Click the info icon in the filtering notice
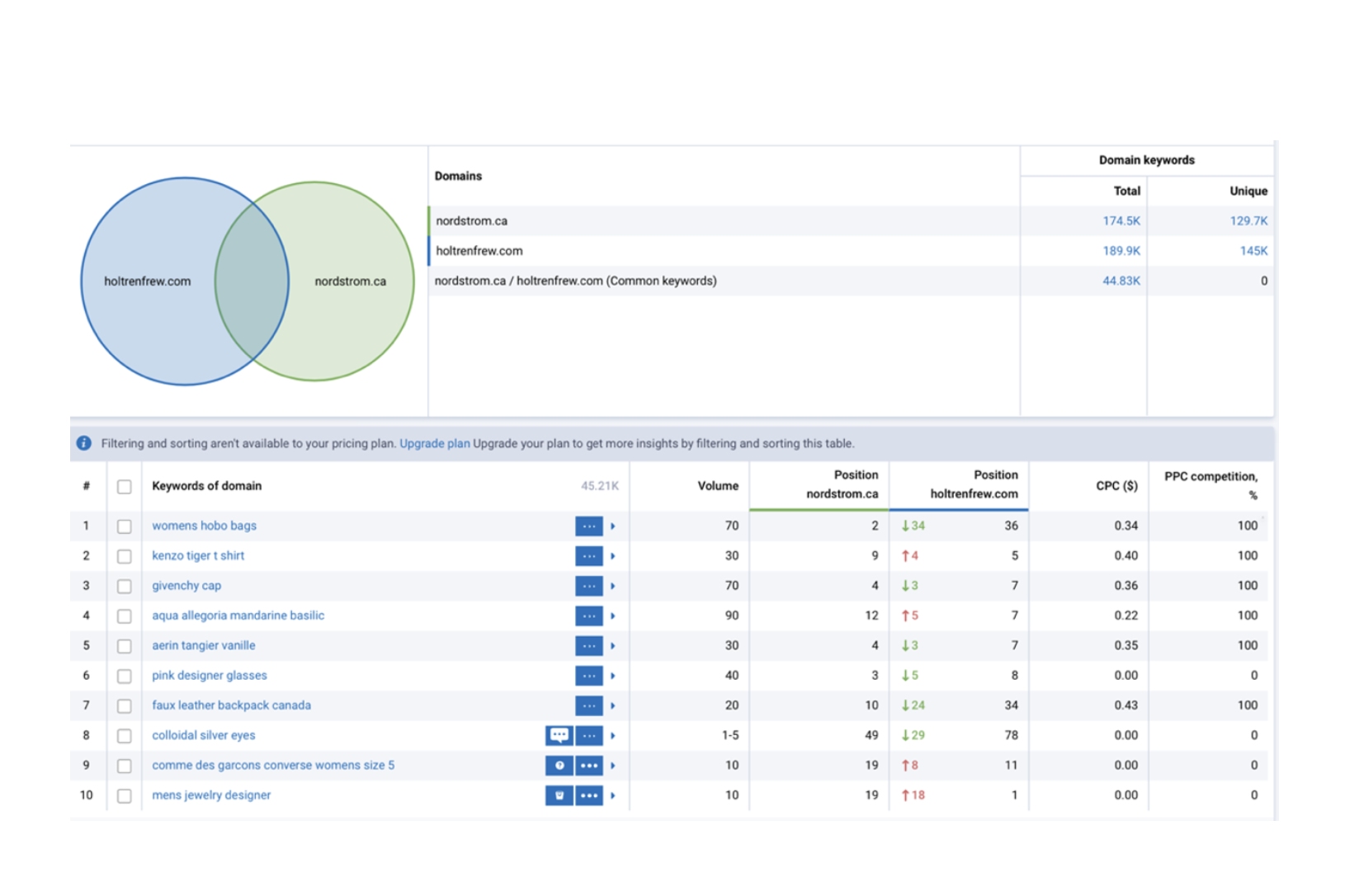The image size is (1345, 896). click(x=84, y=443)
